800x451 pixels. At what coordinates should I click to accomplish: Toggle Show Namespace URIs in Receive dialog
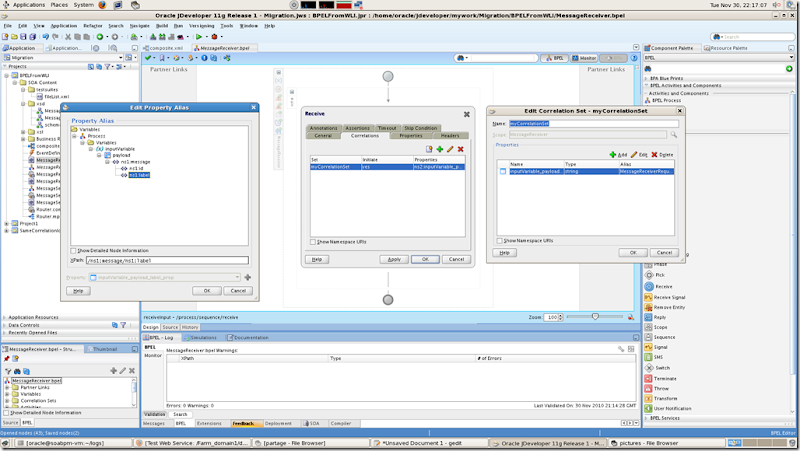pyautogui.click(x=313, y=242)
